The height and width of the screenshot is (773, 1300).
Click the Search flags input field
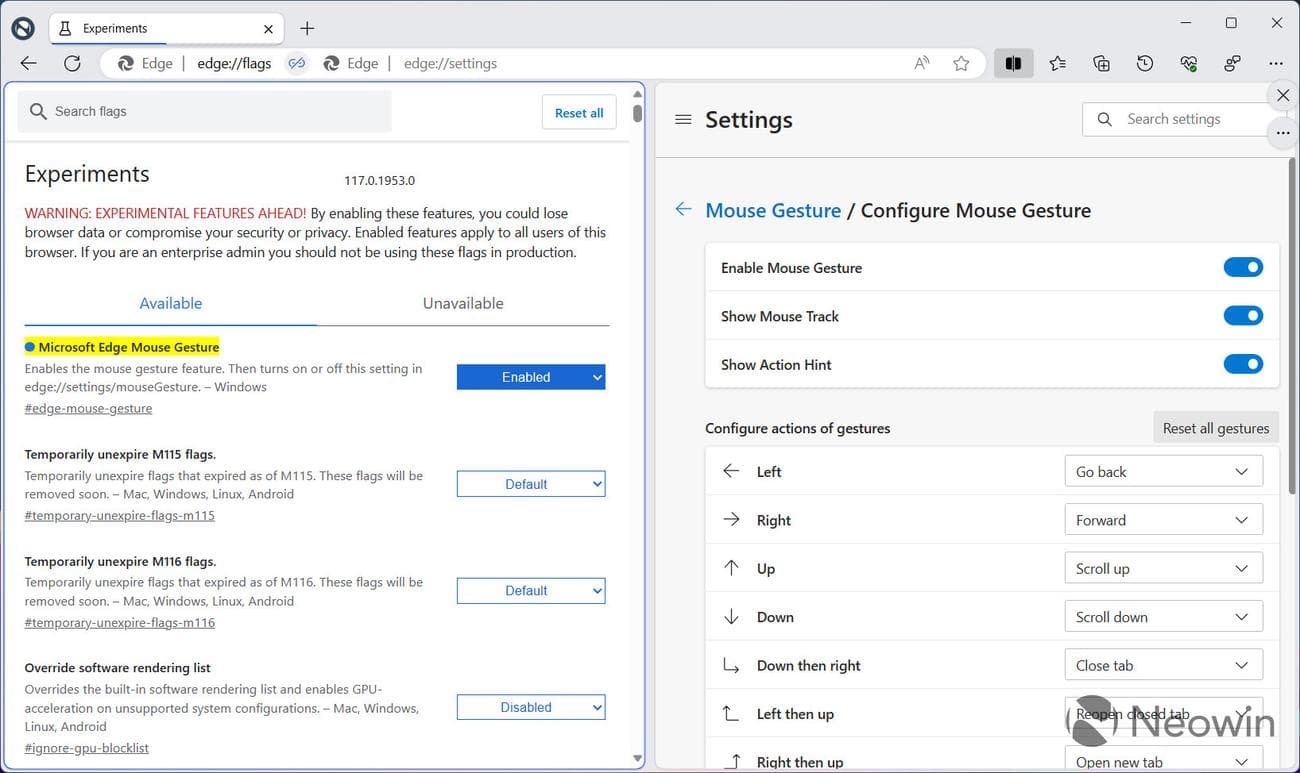[x=205, y=112]
